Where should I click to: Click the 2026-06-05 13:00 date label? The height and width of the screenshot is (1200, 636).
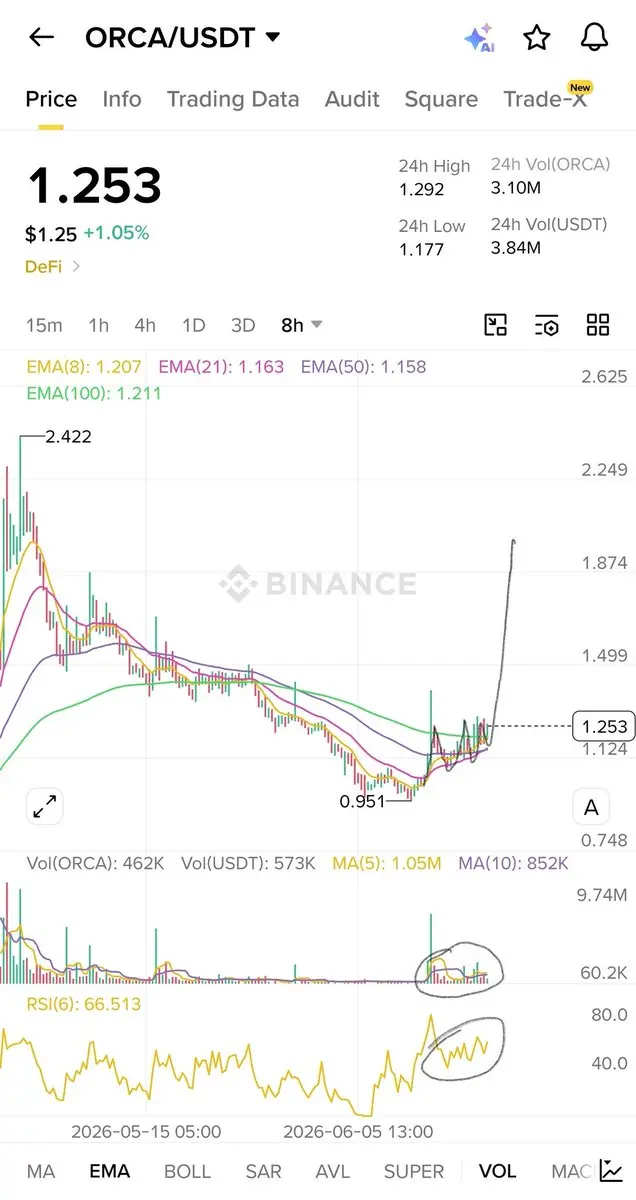click(x=358, y=1131)
